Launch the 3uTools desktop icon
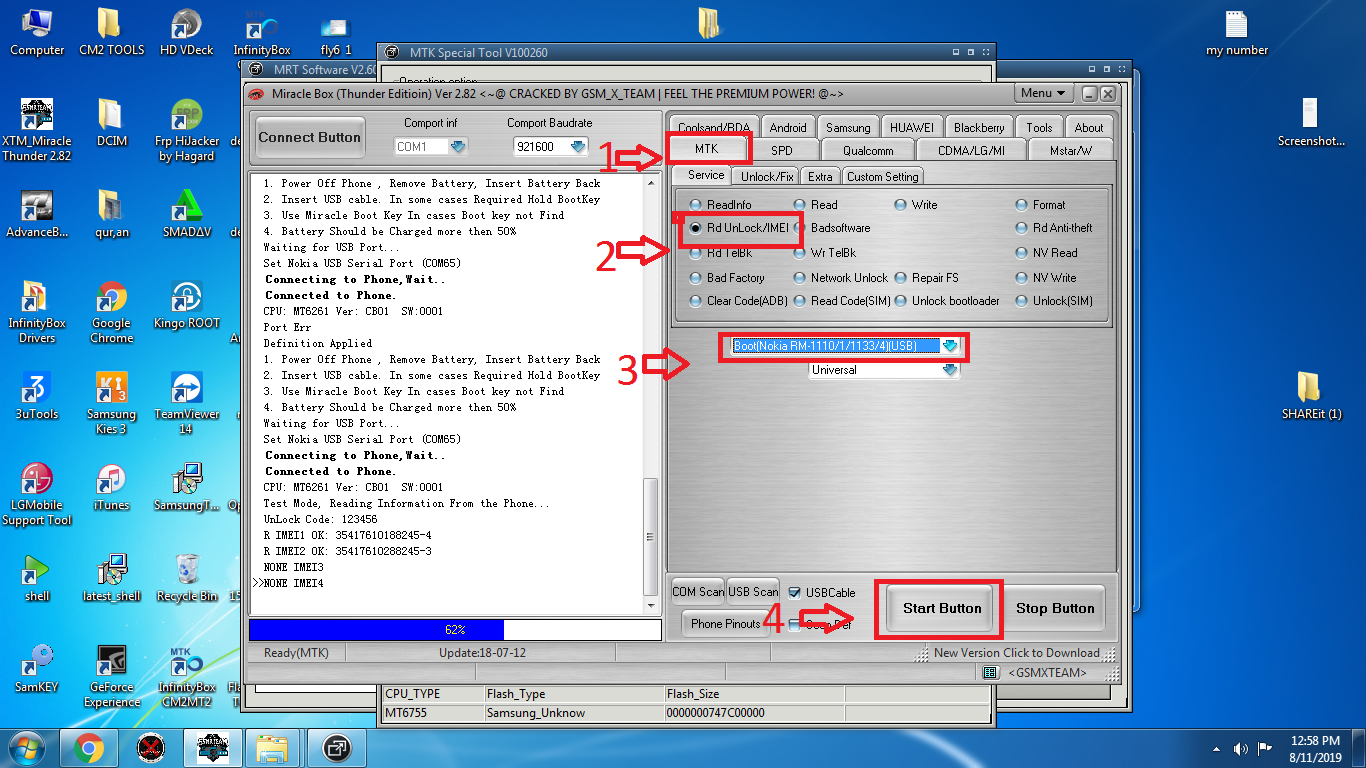1366x768 pixels. (37, 397)
